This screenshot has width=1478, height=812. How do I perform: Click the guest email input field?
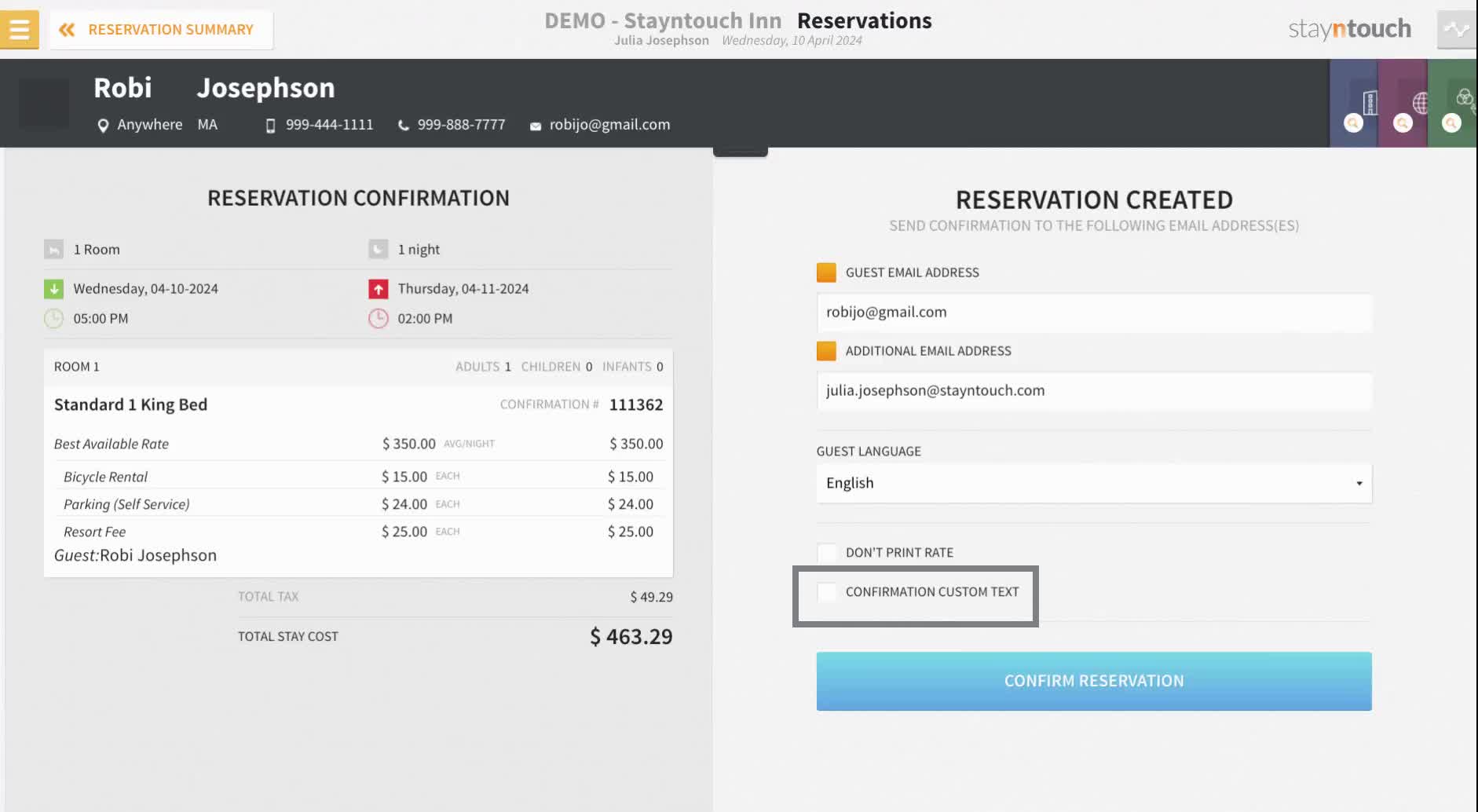coord(1094,312)
